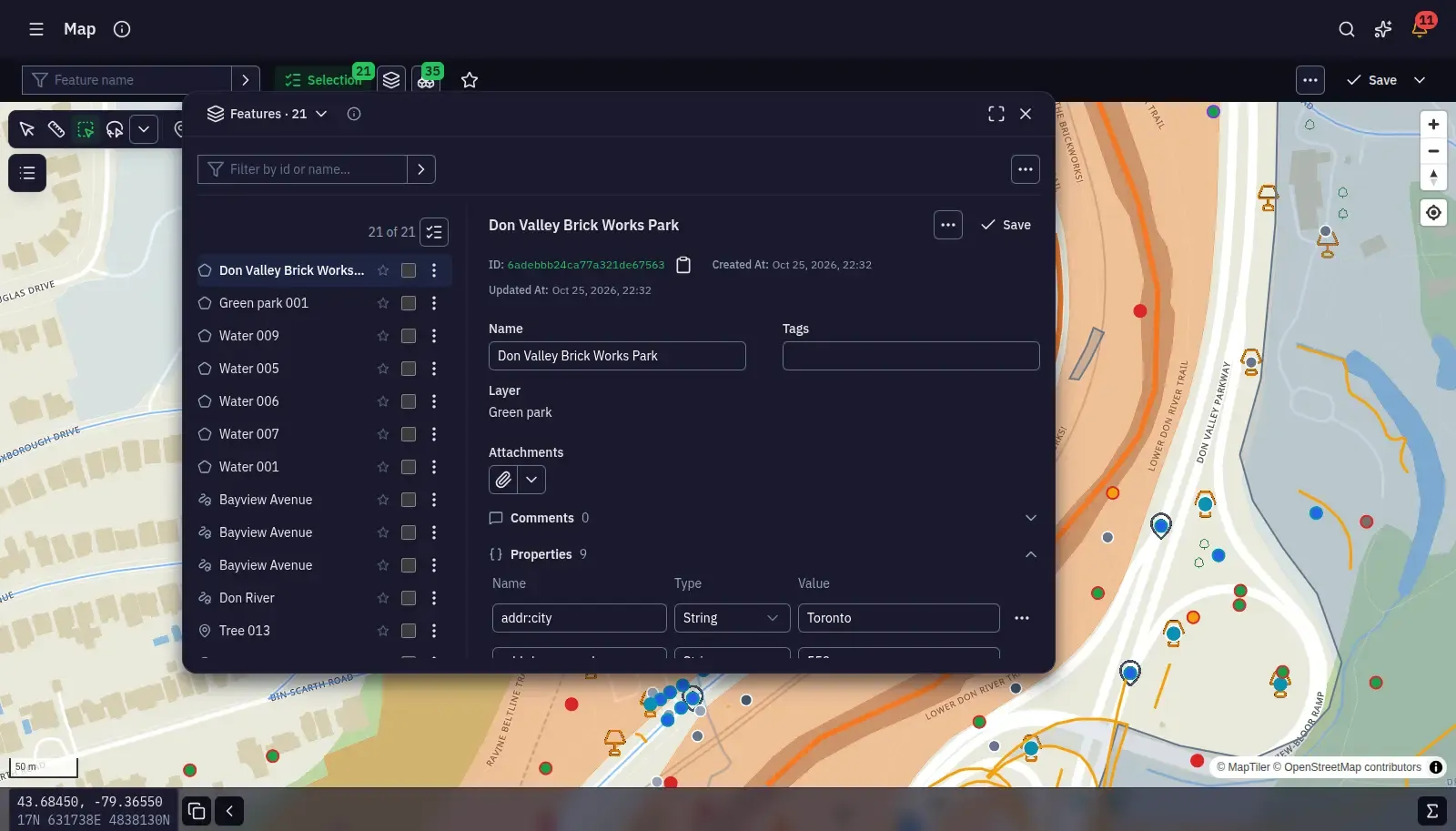The height and width of the screenshot is (831, 1456).
Task: Open the feature detail more-options menu
Action: click(948, 225)
